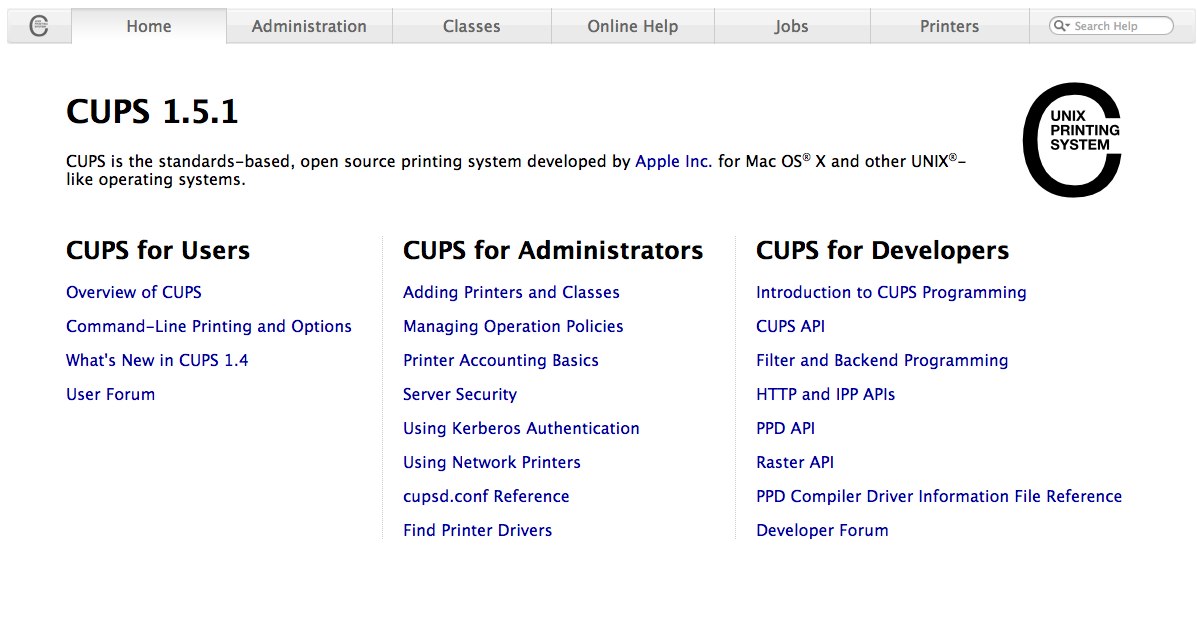Viewport: 1197px width, 641px height.
Task: Open the Home tab
Action: 149,26
